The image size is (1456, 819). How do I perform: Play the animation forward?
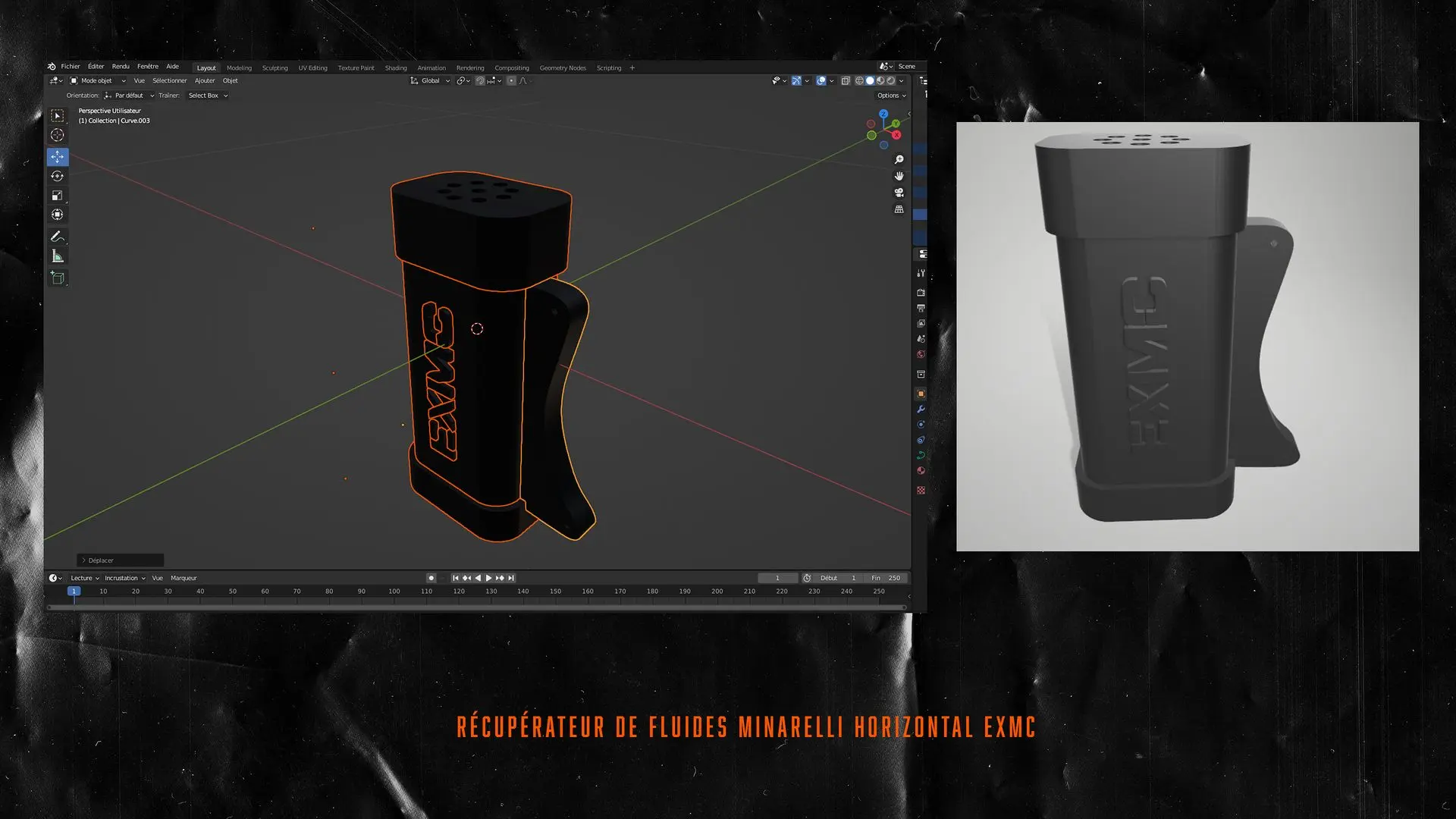coord(489,578)
